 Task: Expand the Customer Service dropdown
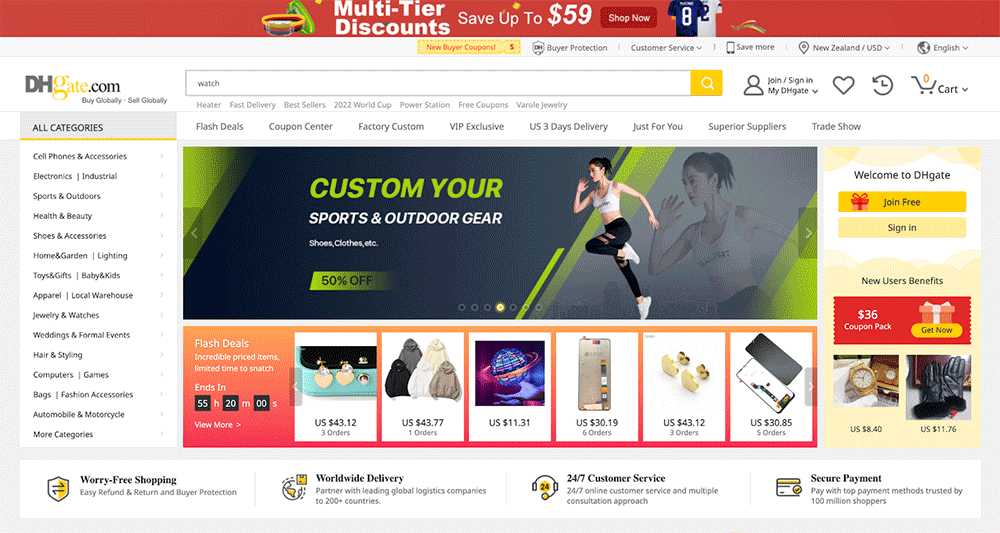coord(666,48)
